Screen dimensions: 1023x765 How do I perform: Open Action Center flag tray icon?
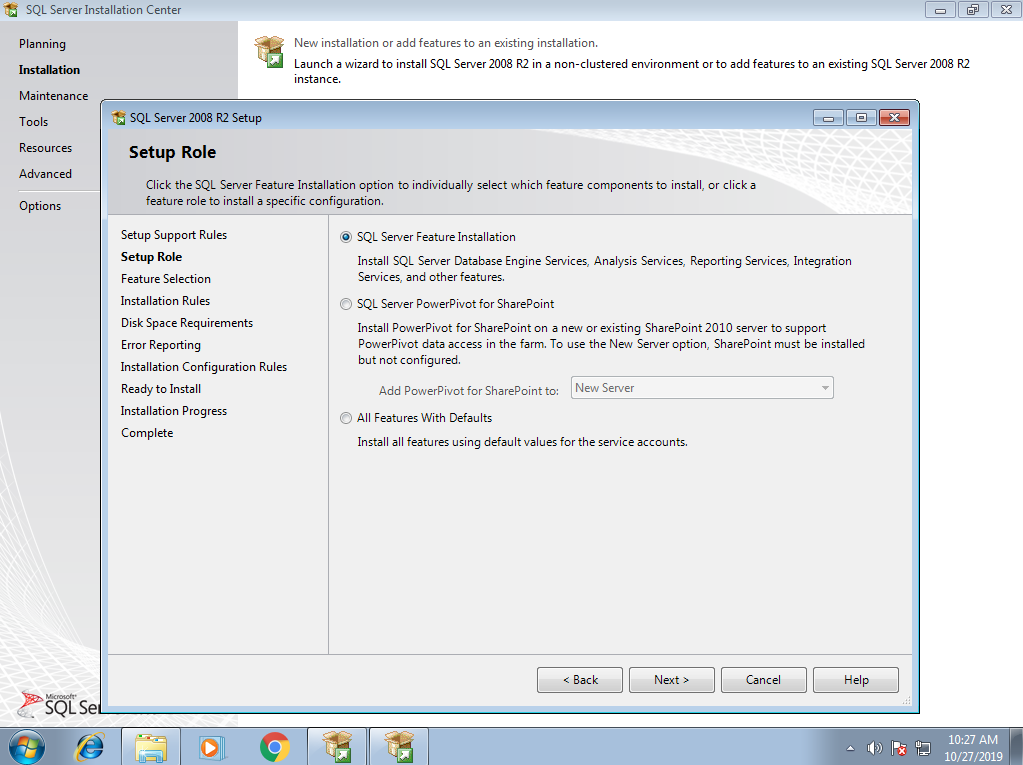pos(898,748)
